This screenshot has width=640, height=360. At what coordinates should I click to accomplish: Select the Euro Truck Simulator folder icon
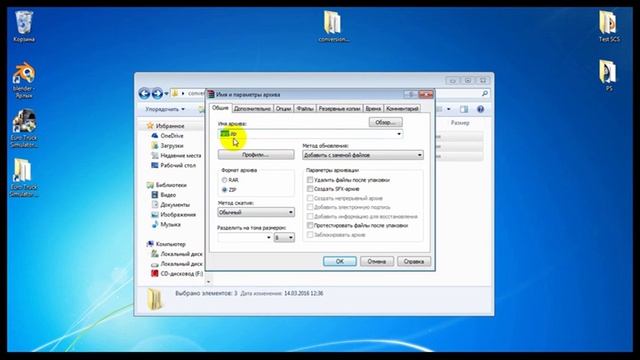pos(24,177)
